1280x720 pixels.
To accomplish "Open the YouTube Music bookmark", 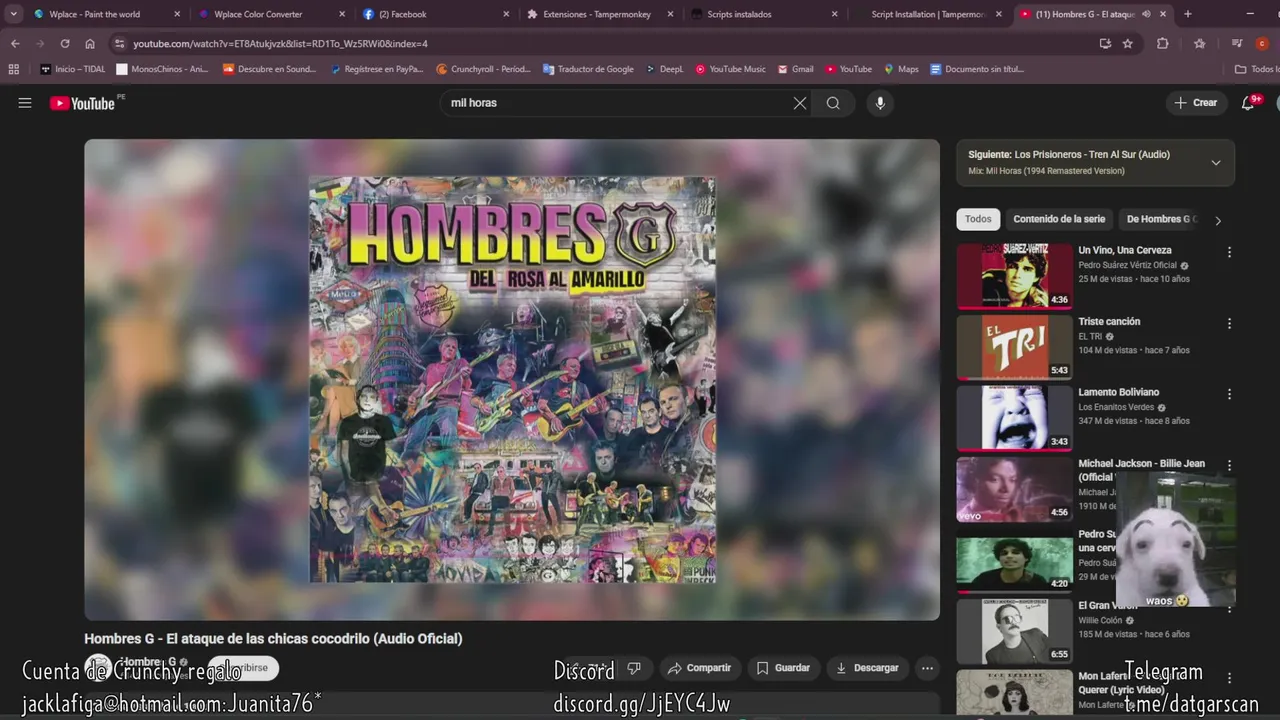I will (x=731, y=69).
